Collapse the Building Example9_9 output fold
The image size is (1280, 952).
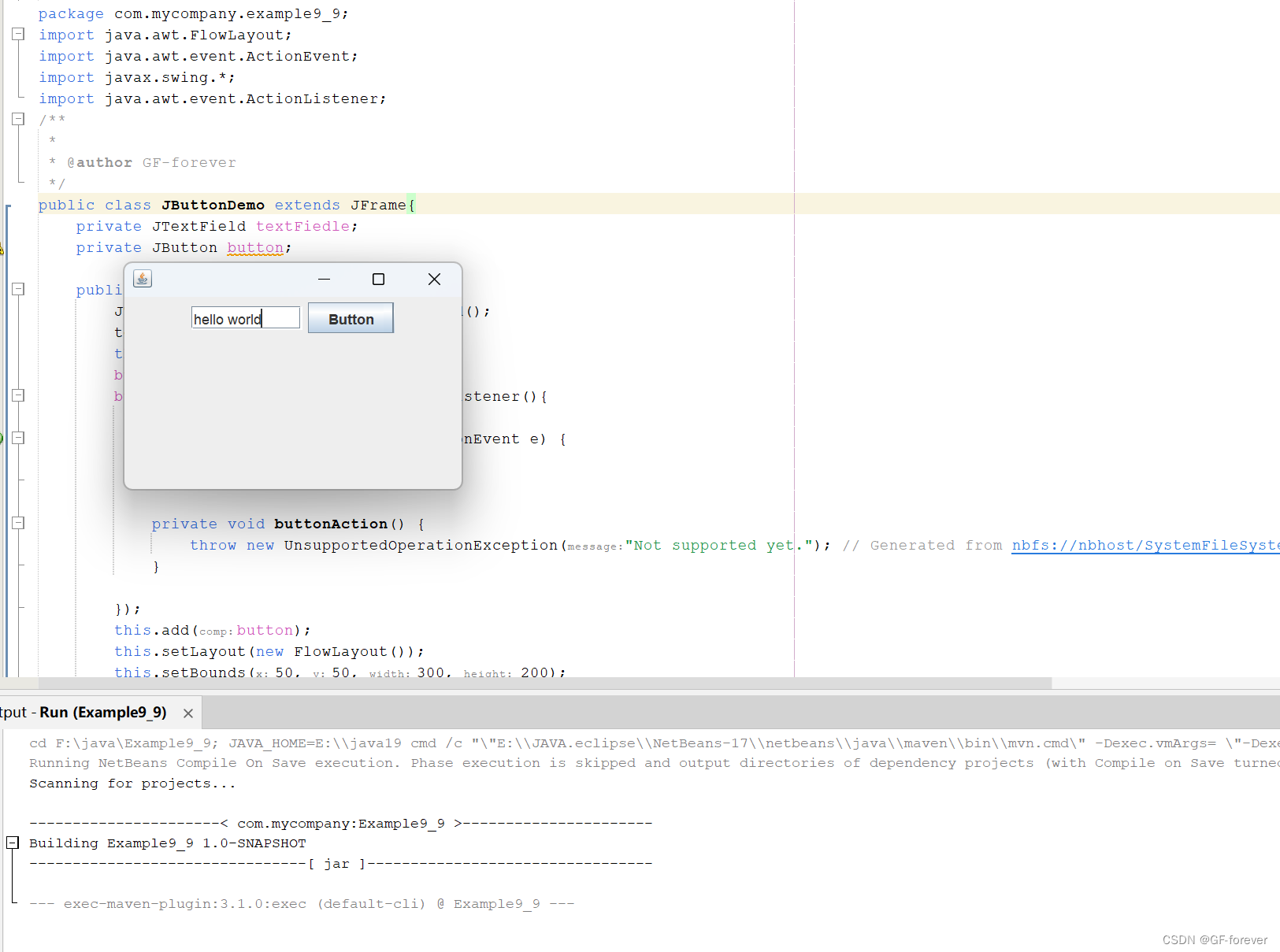(x=13, y=843)
